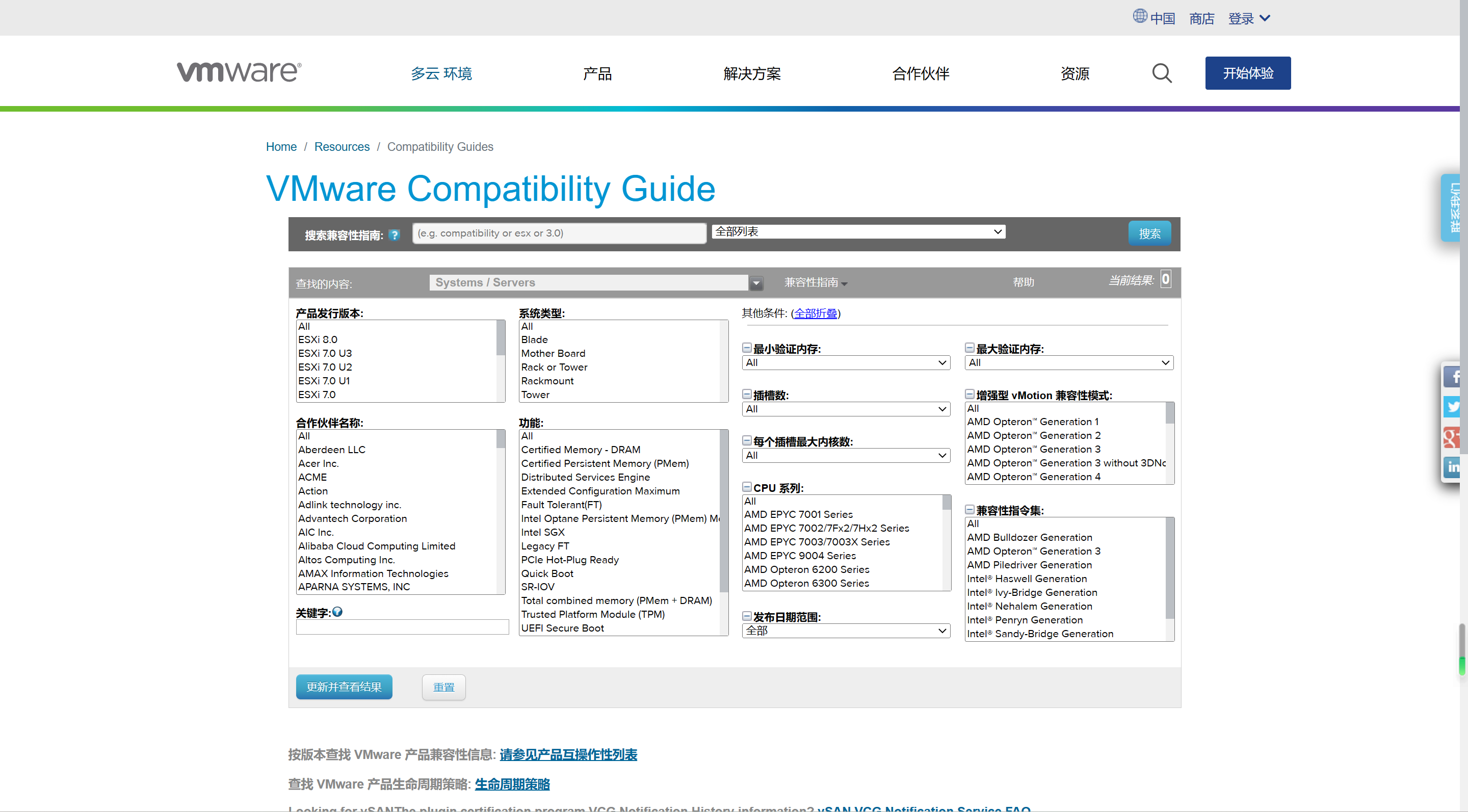Focus the compatibility guide search field
1468x812 pixels.
pos(559,233)
